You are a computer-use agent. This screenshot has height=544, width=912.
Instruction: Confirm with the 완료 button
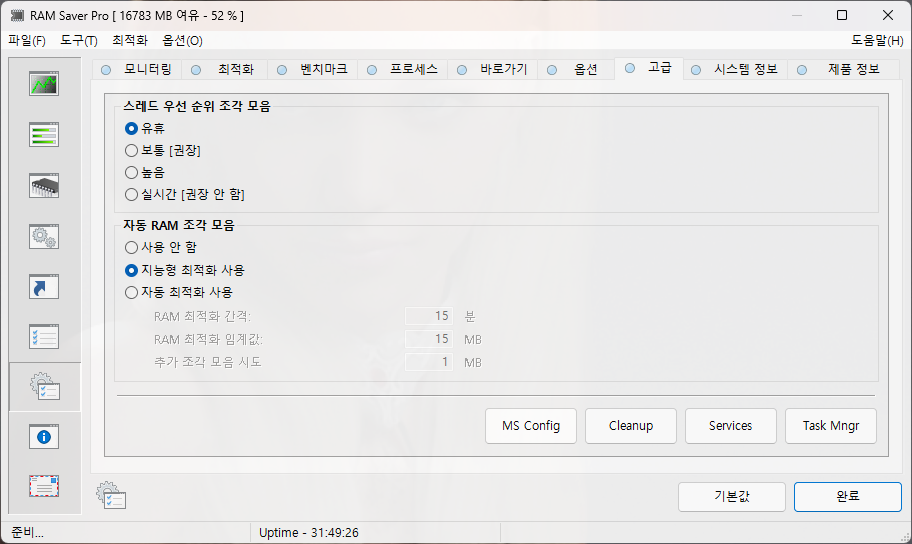pyautogui.click(x=848, y=497)
